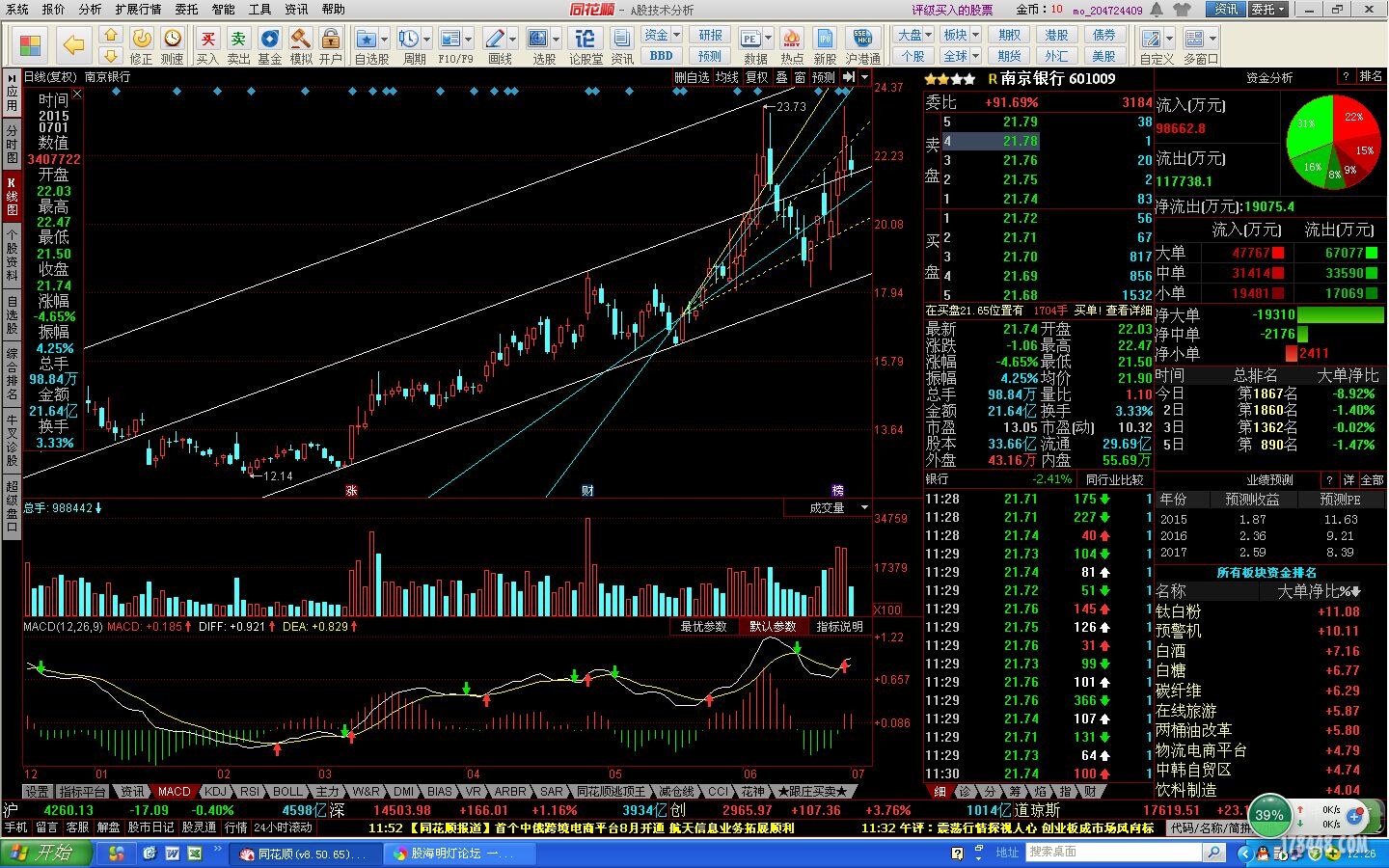Image resolution: width=1389 pixels, height=868 pixels.
Task: Click the 搜索桌面 search input field
Action: click(x=1113, y=853)
